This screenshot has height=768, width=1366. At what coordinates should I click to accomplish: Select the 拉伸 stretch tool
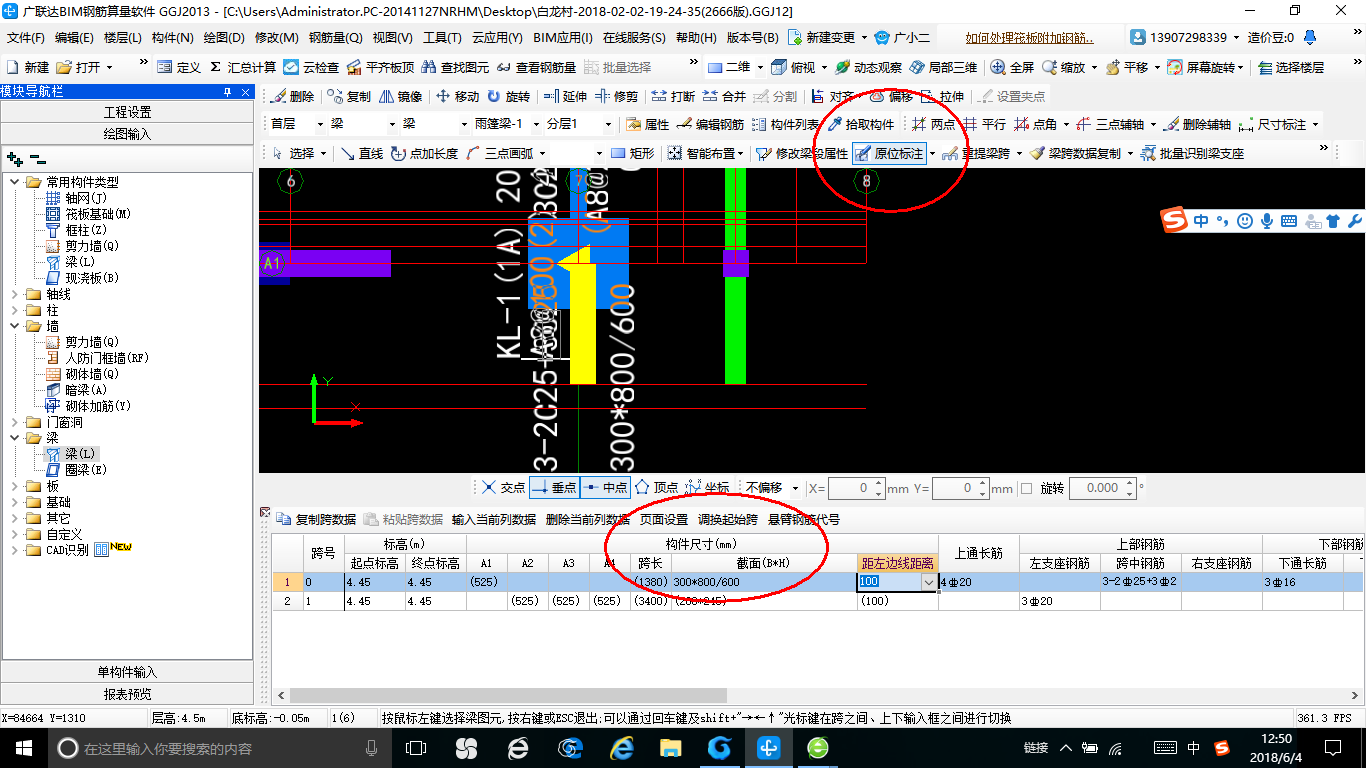[x=942, y=97]
